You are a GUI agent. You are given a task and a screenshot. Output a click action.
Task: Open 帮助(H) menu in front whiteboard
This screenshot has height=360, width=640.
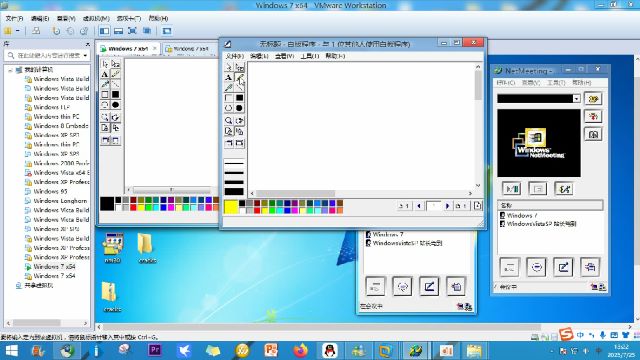[335, 56]
